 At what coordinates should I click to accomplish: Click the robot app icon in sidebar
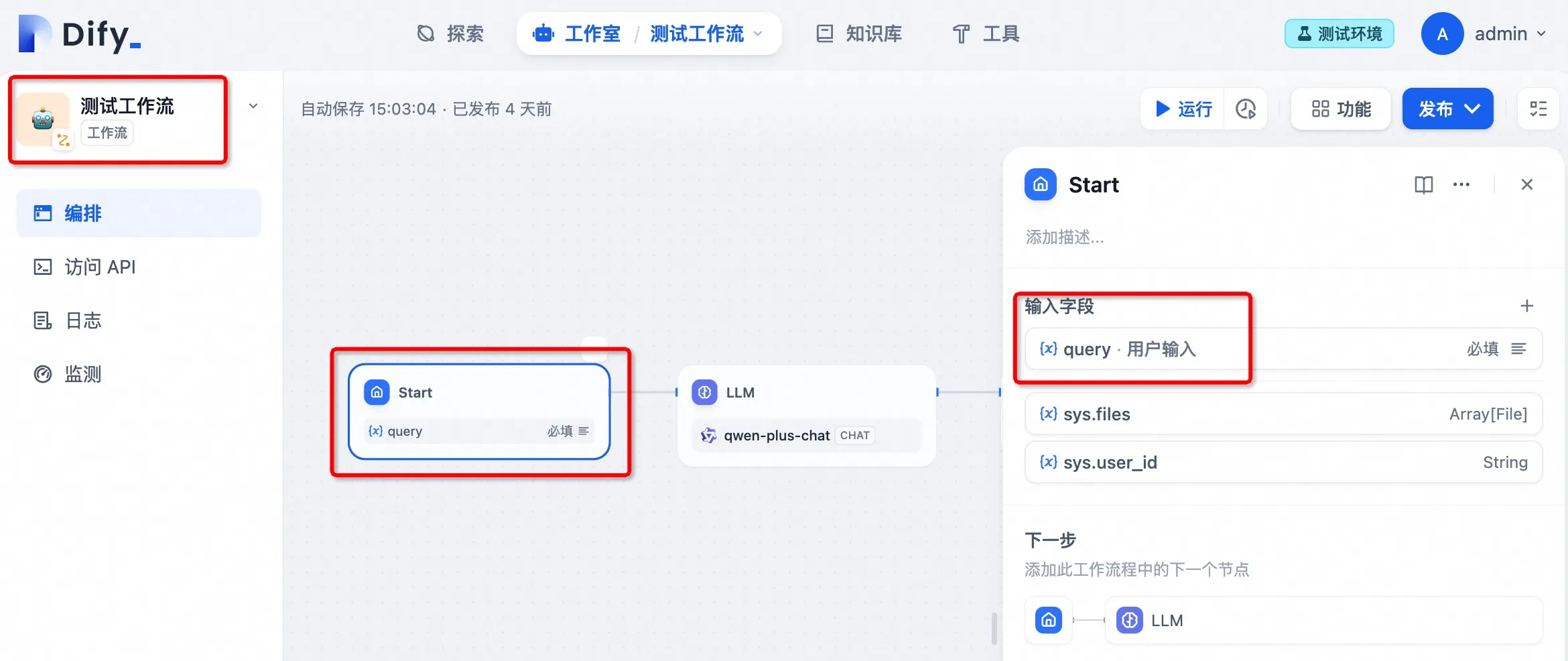point(44,119)
